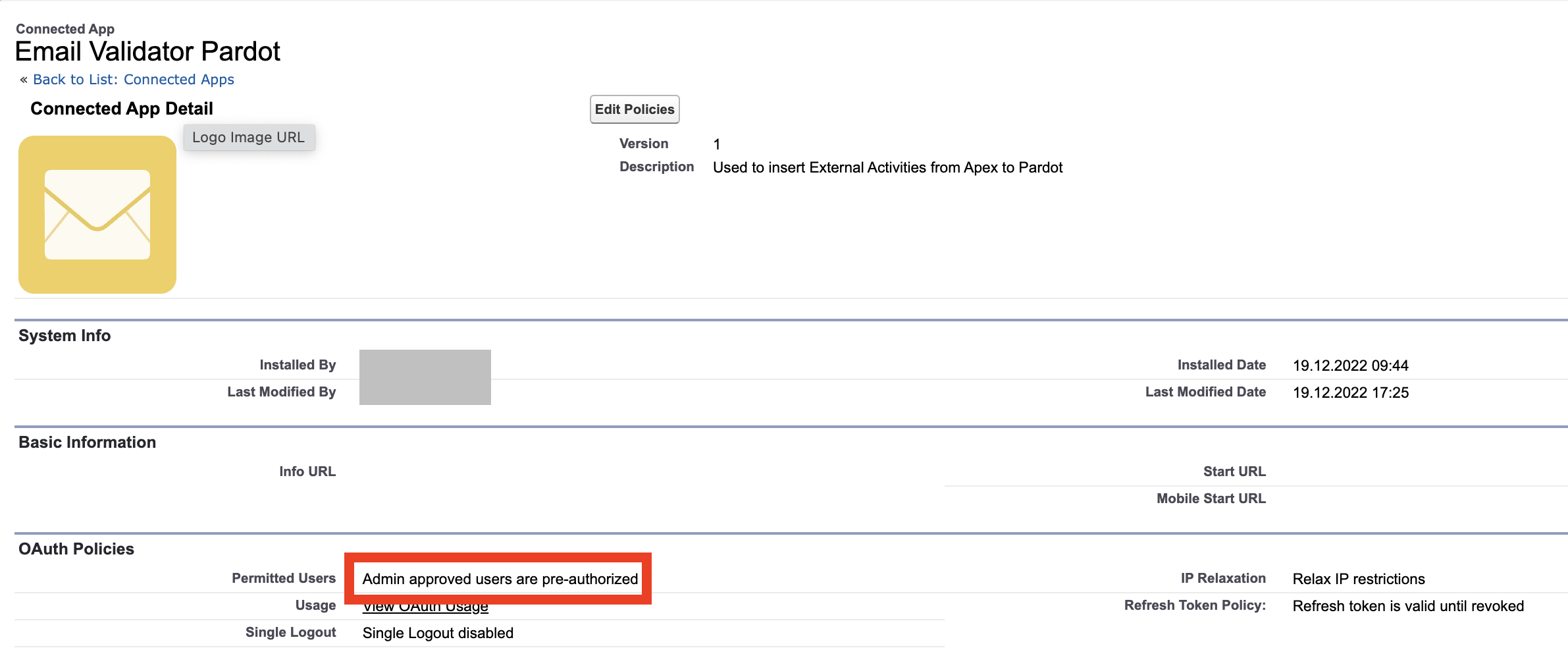Click the Logo Image URL label
This screenshot has width=1568, height=648.
[248, 137]
